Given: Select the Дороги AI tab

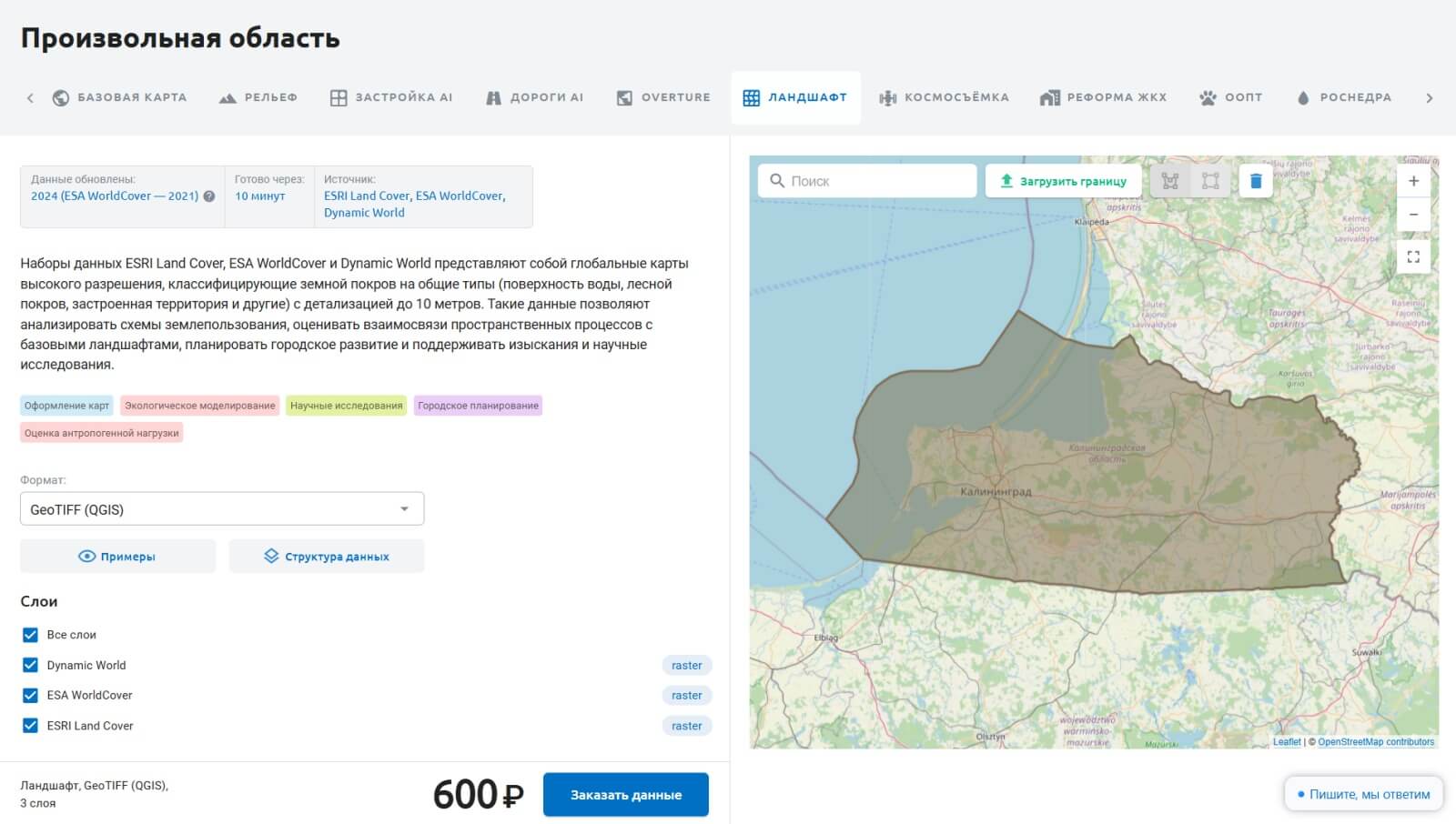Looking at the screenshot, I should pos(535,97).
